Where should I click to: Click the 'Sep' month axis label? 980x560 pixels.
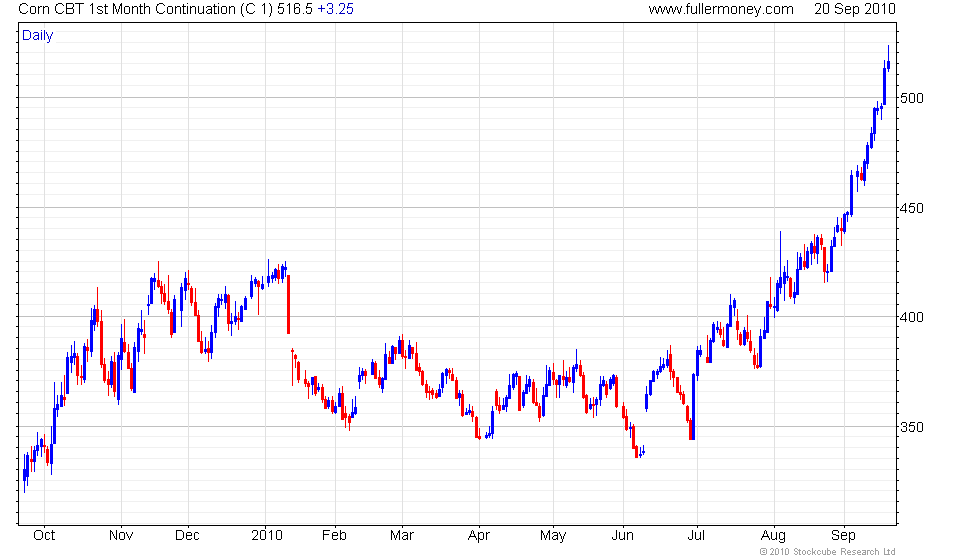click(x=843, y=536)
